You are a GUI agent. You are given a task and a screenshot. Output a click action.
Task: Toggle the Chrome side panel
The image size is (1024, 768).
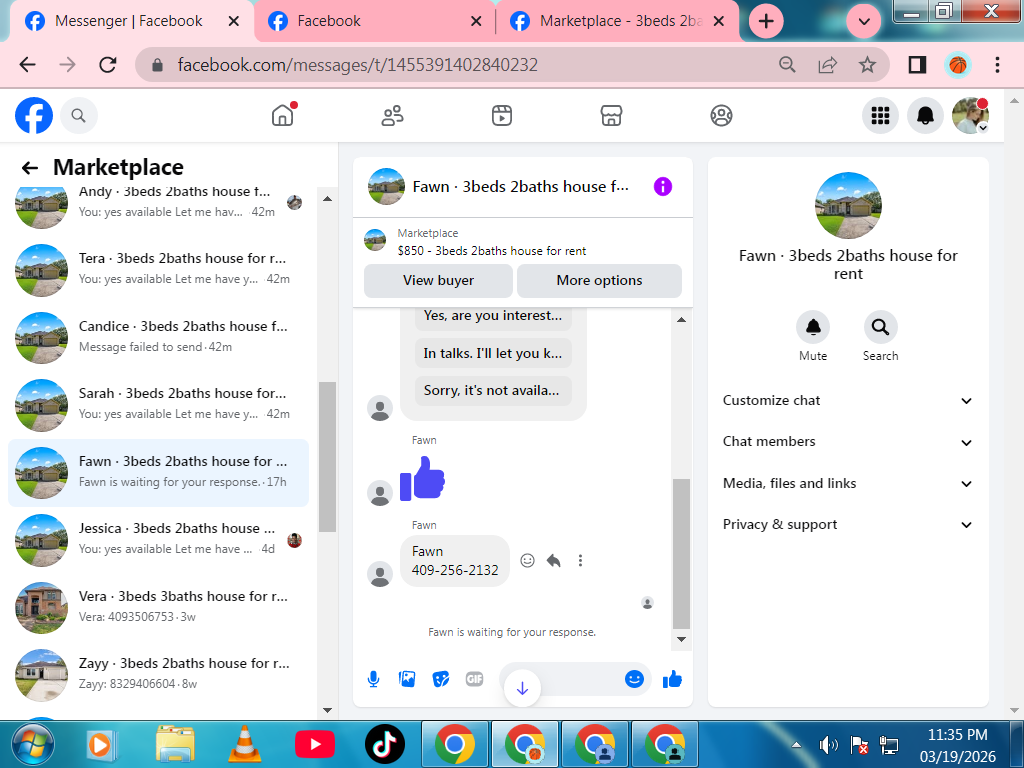point(918,65)
